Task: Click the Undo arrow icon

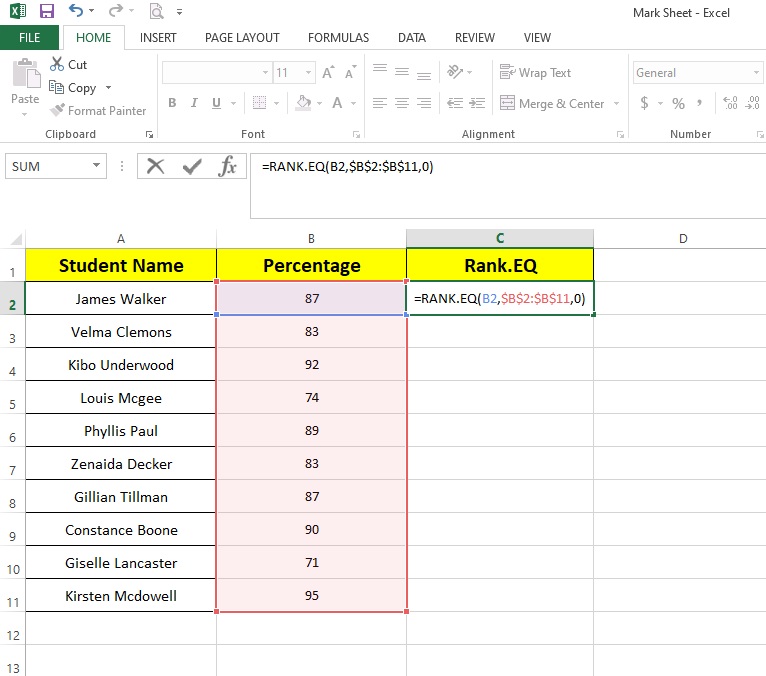Action: (76, 10)
